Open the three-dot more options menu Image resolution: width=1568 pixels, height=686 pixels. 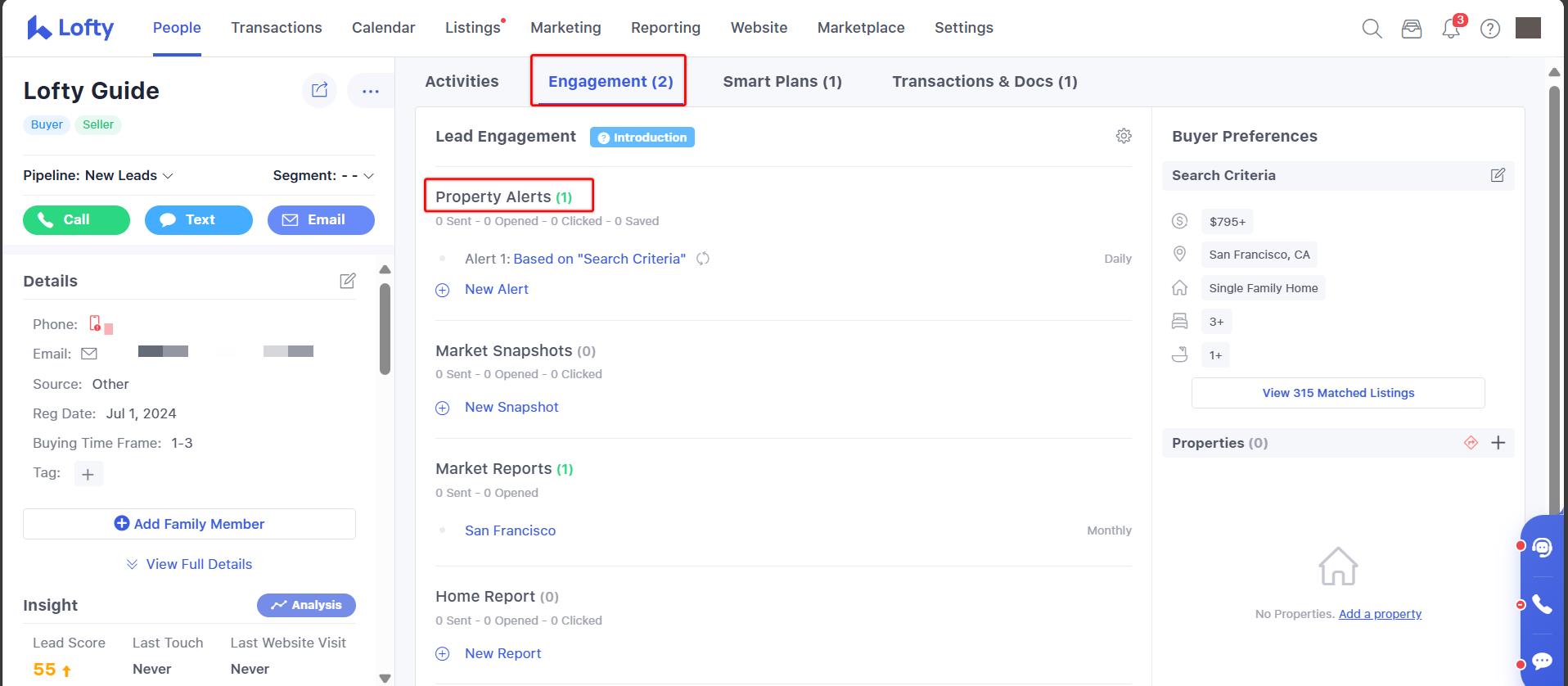pyautogui.click(x=370, y=91)
